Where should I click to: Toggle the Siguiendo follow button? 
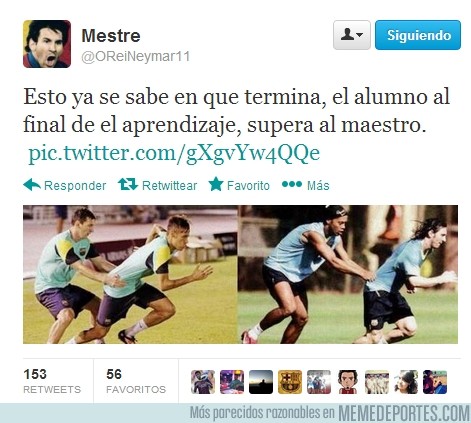click(418, 35)
